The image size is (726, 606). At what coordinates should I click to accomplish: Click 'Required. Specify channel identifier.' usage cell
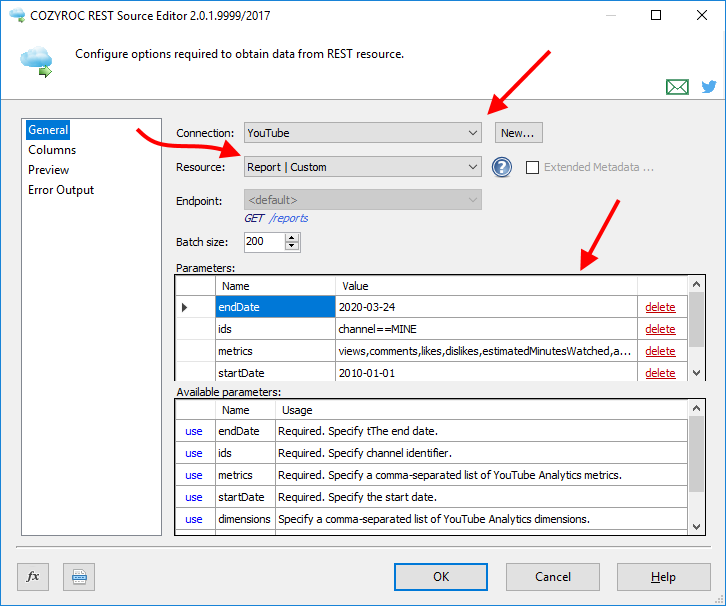tap(481, 453)
